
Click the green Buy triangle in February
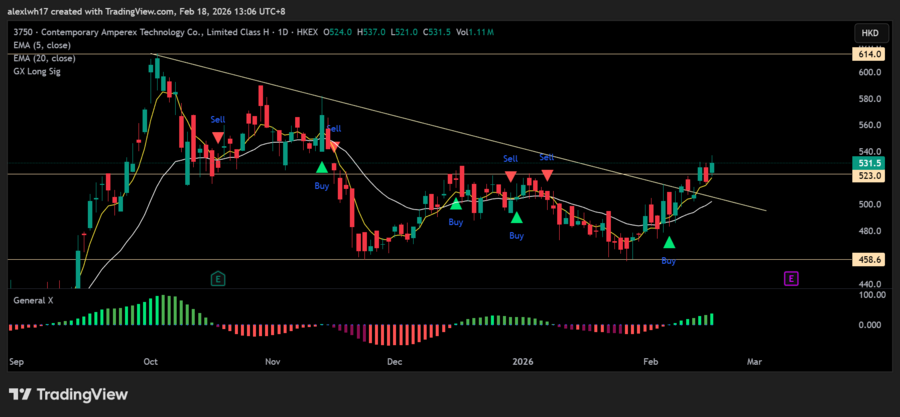(x=669, y=242)
